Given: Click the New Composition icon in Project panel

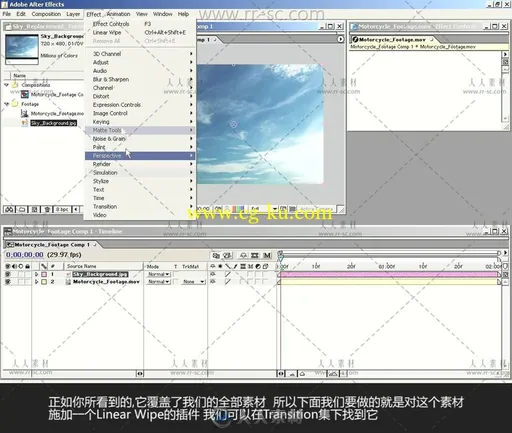Looking at the screenshot, I should pos(34,209).
